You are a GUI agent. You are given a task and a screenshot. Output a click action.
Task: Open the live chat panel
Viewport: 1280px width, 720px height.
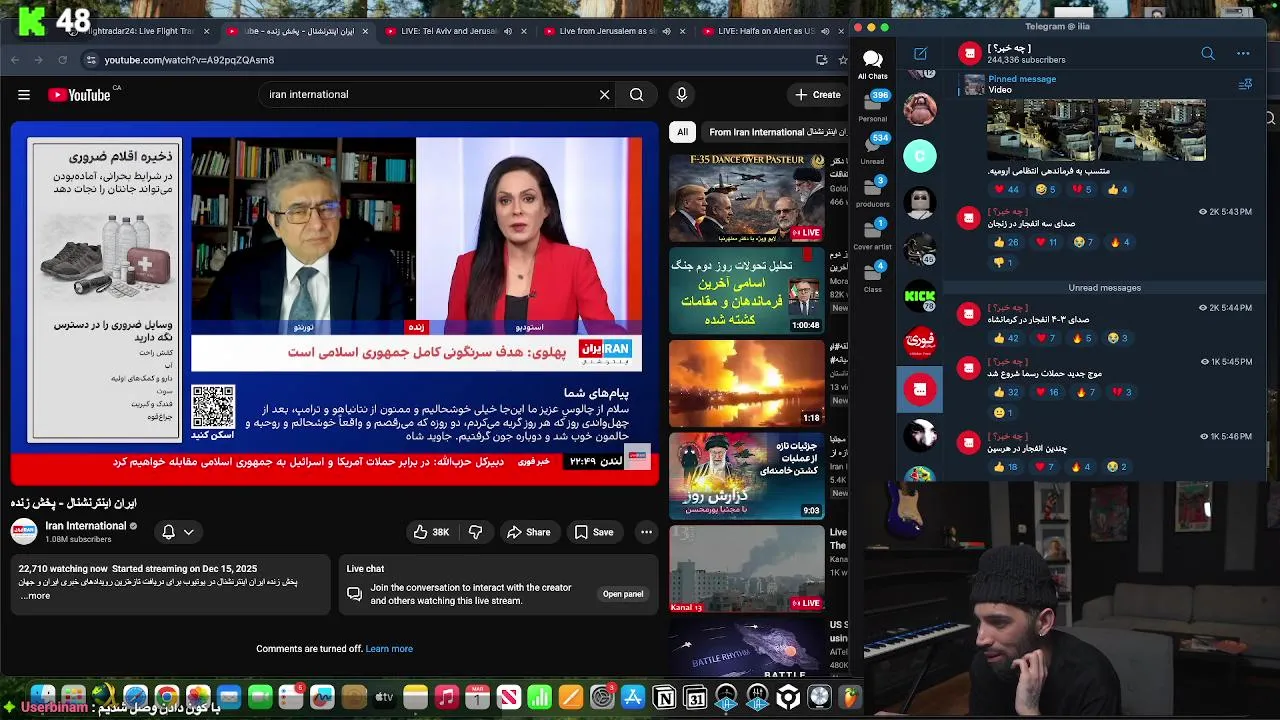tap(623, 594)
